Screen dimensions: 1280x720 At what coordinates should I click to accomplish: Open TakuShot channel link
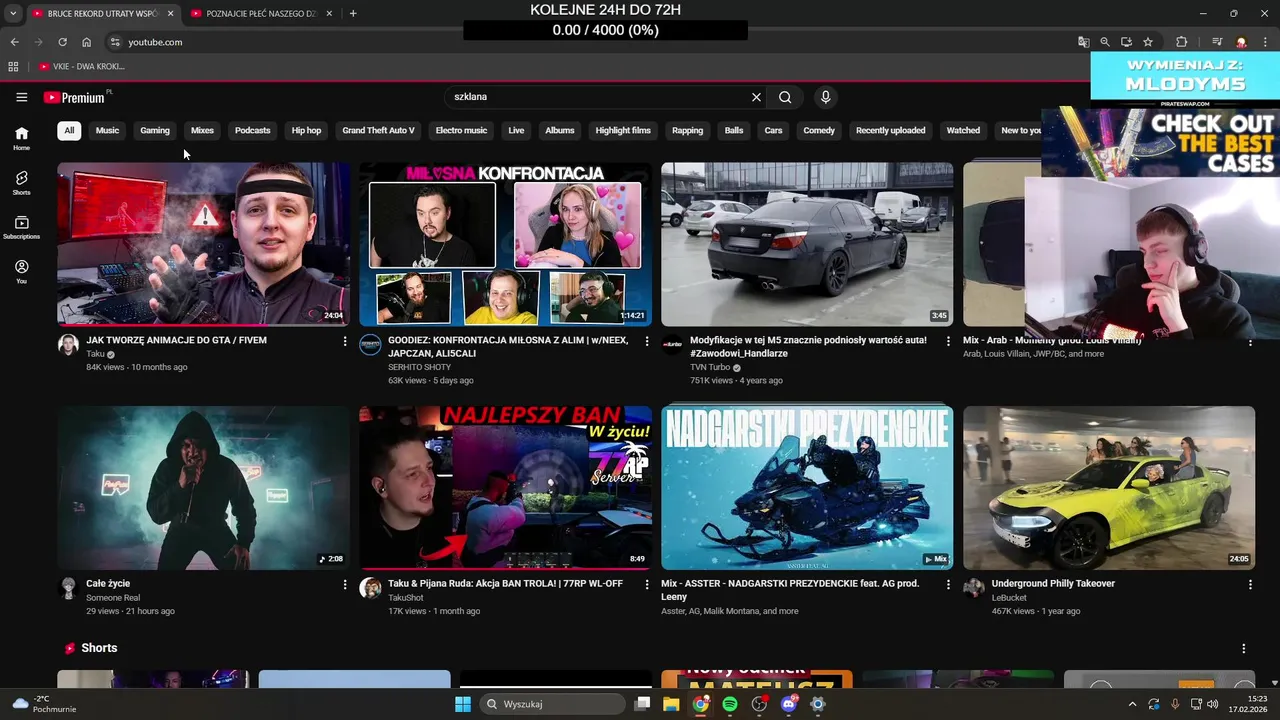pos(406,597)
